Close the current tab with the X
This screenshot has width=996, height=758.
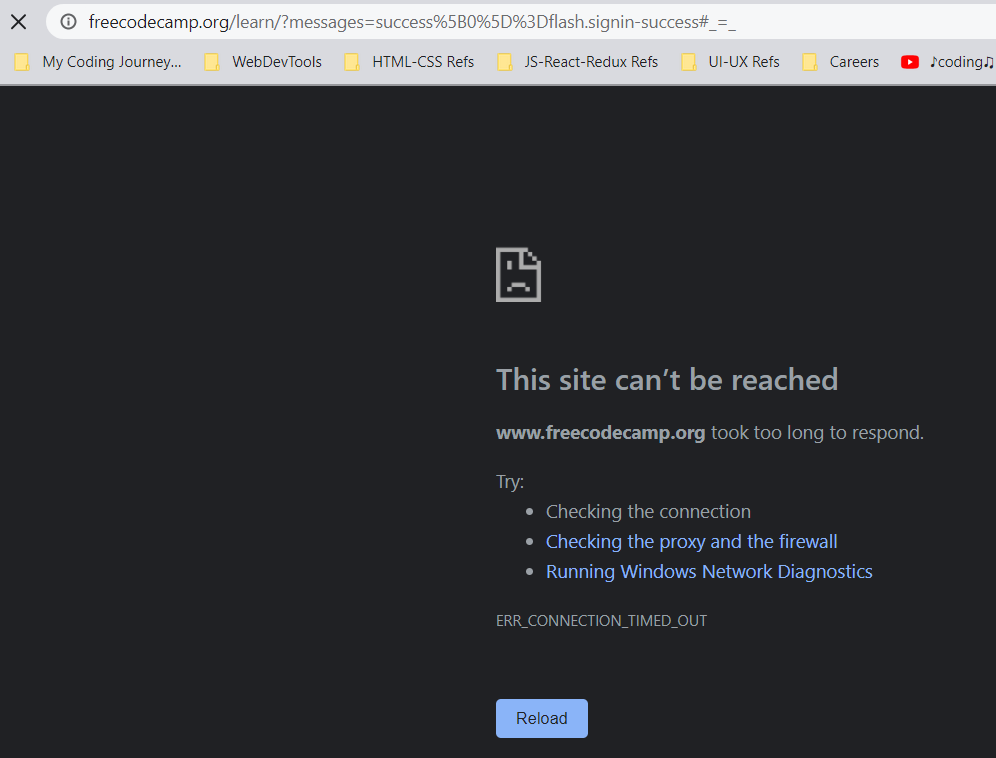click(18, 20)
